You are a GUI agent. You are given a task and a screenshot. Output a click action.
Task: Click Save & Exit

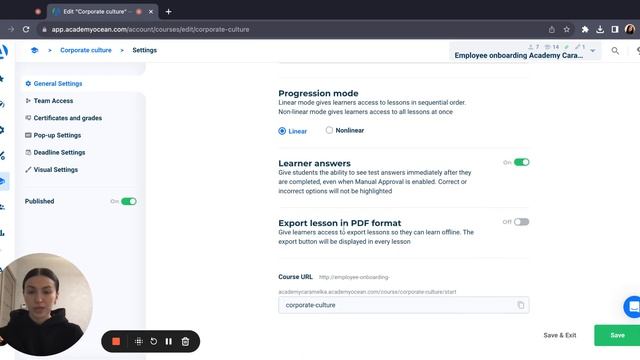tap(560, 335)
